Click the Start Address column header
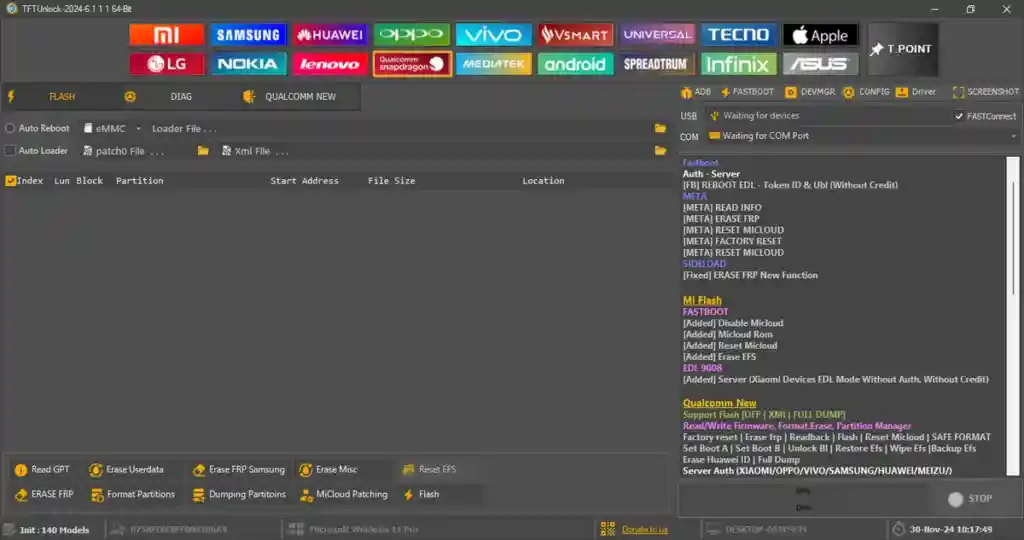Image resolution: width=1024 pixels, height=540 pixels. [x=304, y=181]
